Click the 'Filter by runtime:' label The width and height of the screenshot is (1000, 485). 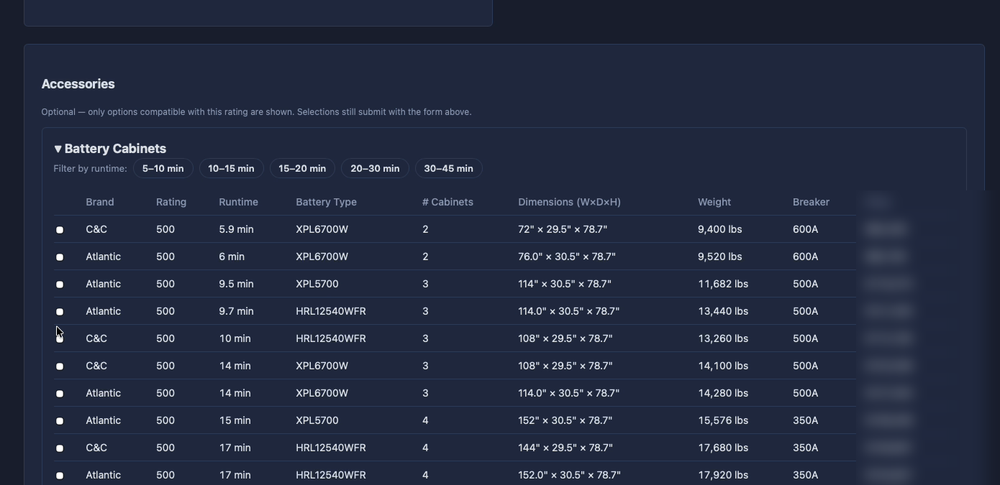pos(90,168)
